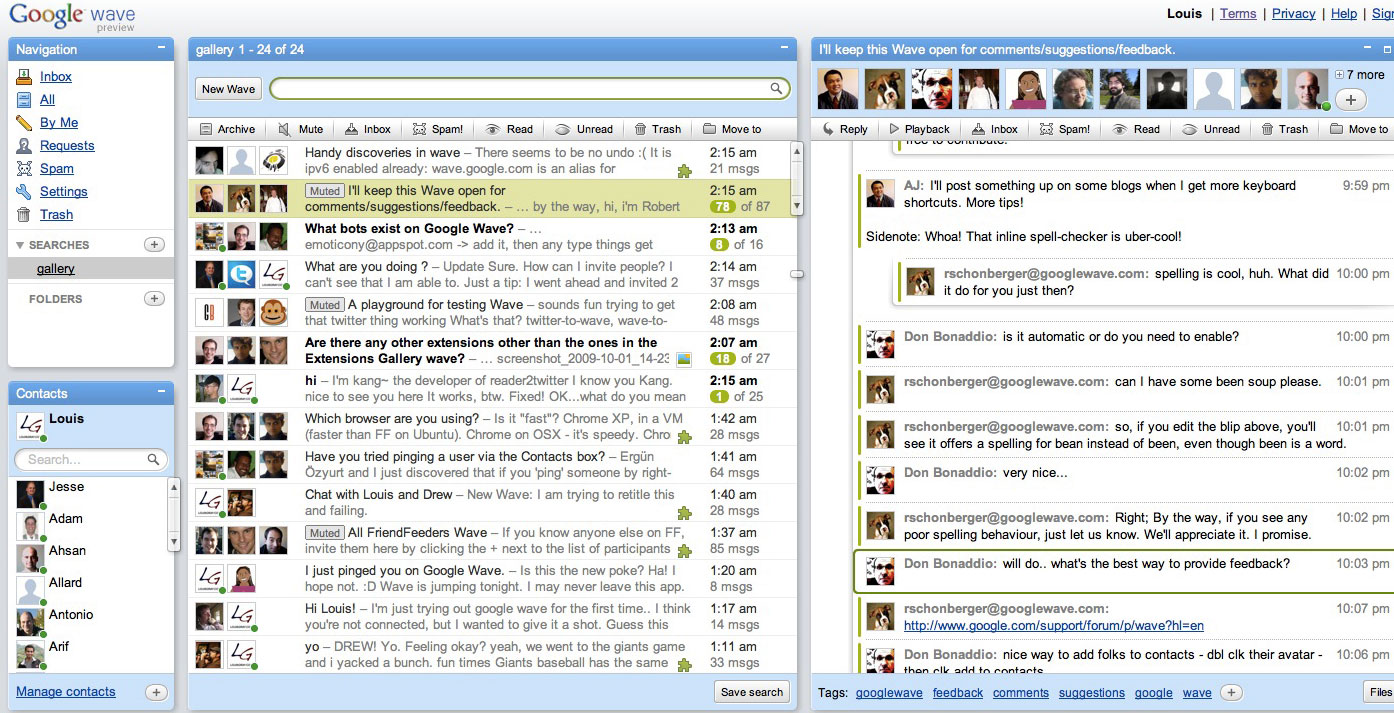The image size is (1394, 713).
Task: Add a participant with the plus button
Action: click(x=1351, y=99)
